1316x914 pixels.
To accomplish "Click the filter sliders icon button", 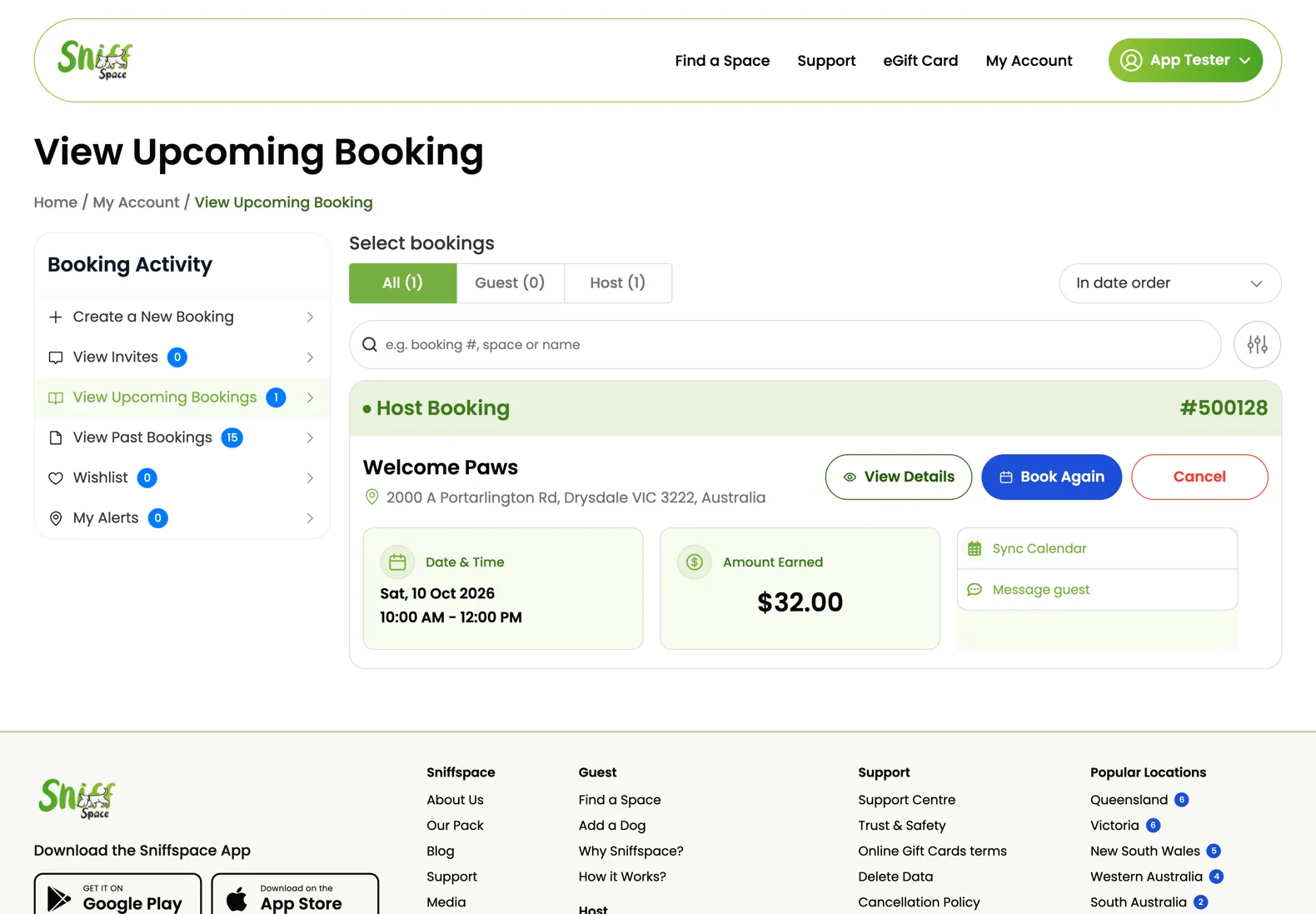I will click(1257, 345).
